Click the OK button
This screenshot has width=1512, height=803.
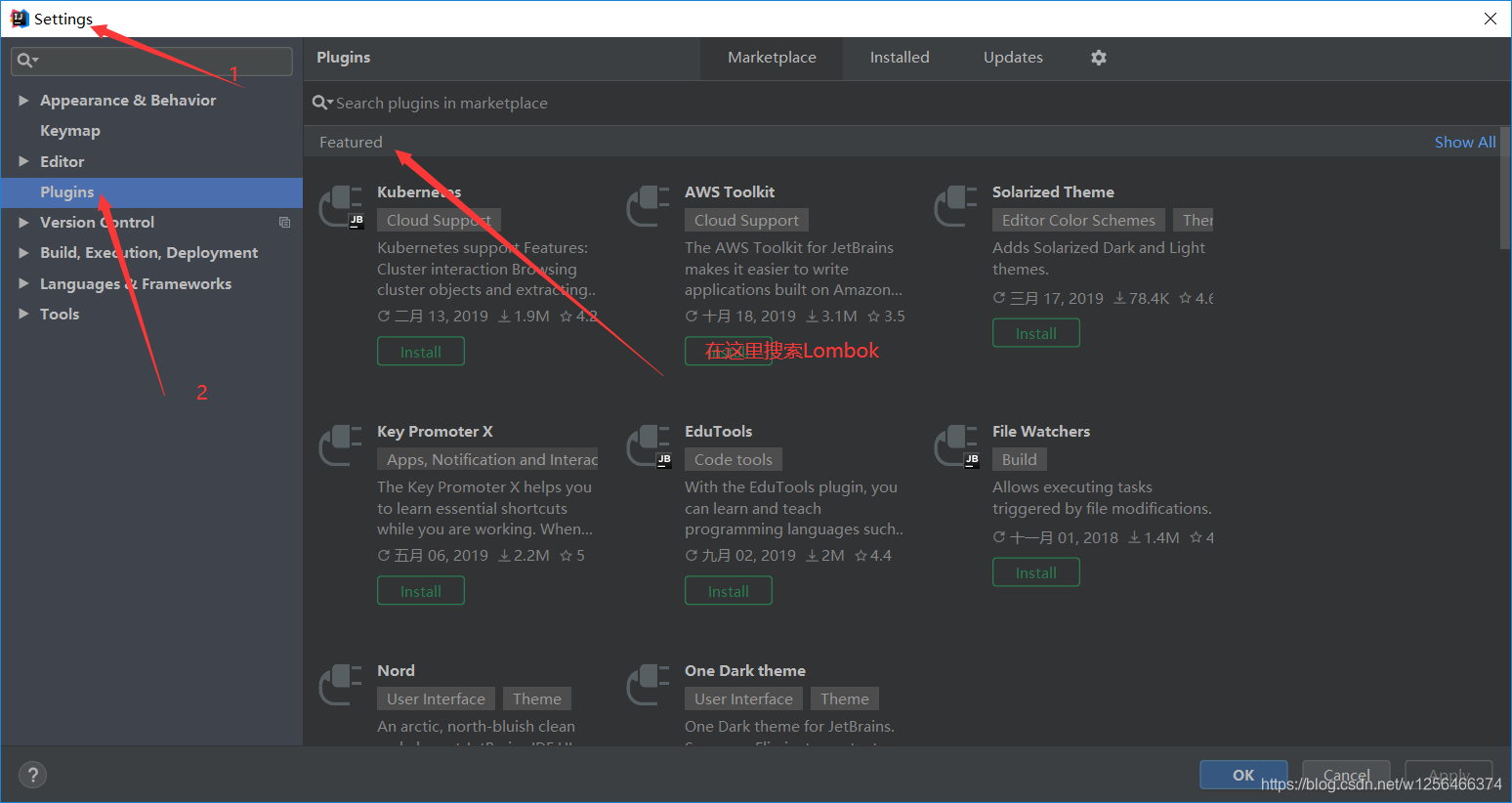pos(1243,775)
